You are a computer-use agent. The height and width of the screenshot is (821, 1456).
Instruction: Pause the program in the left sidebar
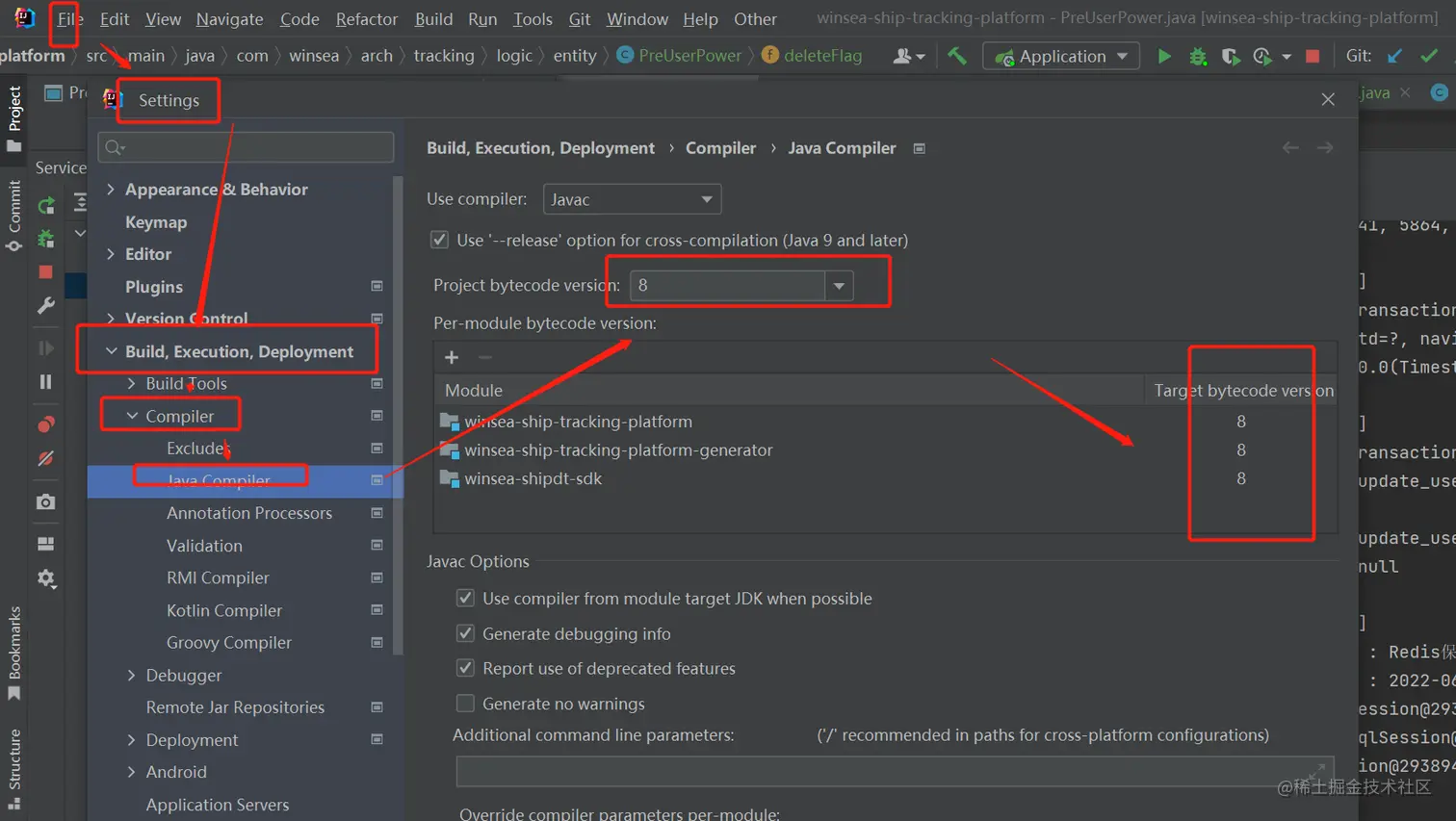[x=45, y=382]
